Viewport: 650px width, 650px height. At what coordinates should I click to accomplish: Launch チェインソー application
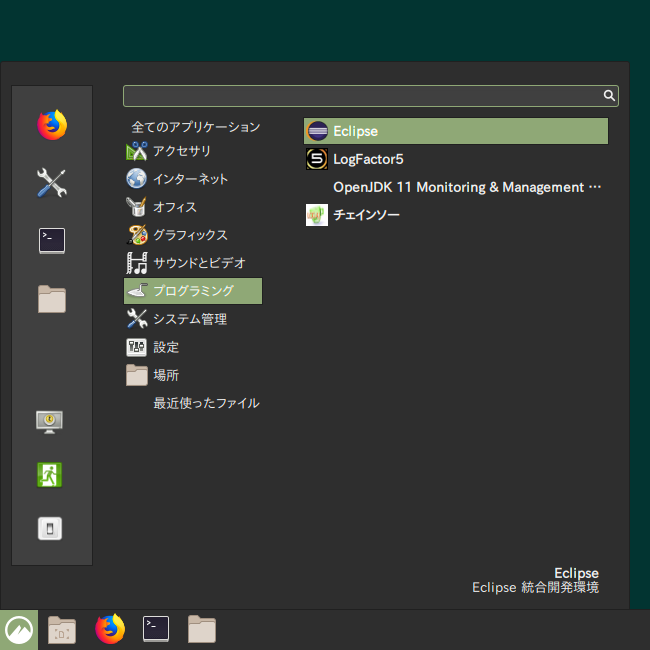pyautogui.click(x=456, y=215)
